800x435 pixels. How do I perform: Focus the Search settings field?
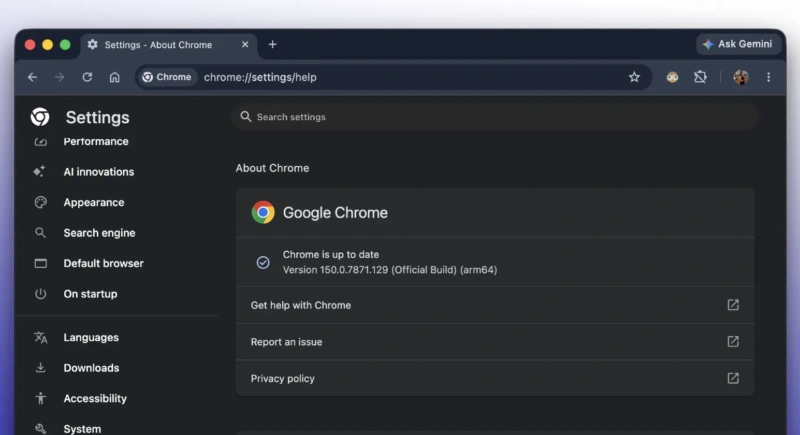point(495,117)
